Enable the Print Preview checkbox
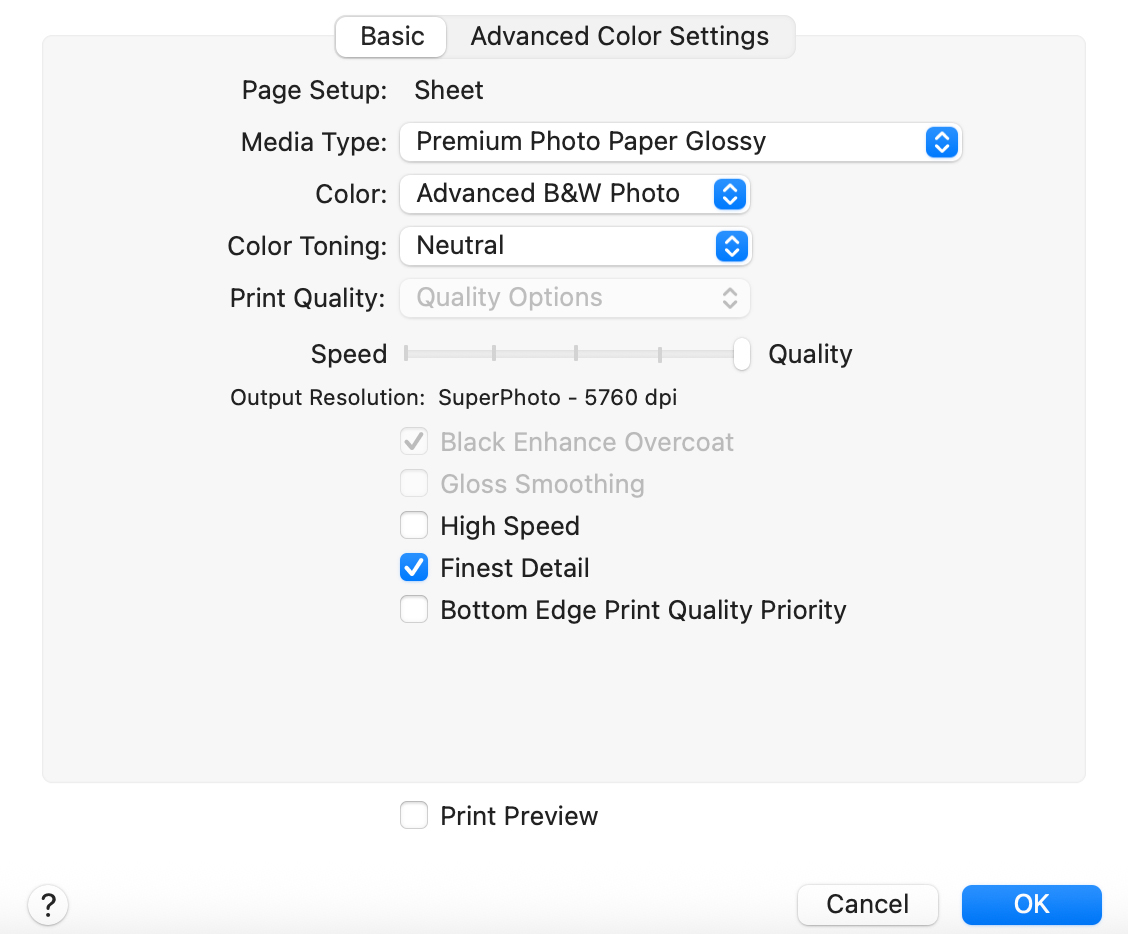The width and height of the screenshot is (1128, 934). point(414,815)
